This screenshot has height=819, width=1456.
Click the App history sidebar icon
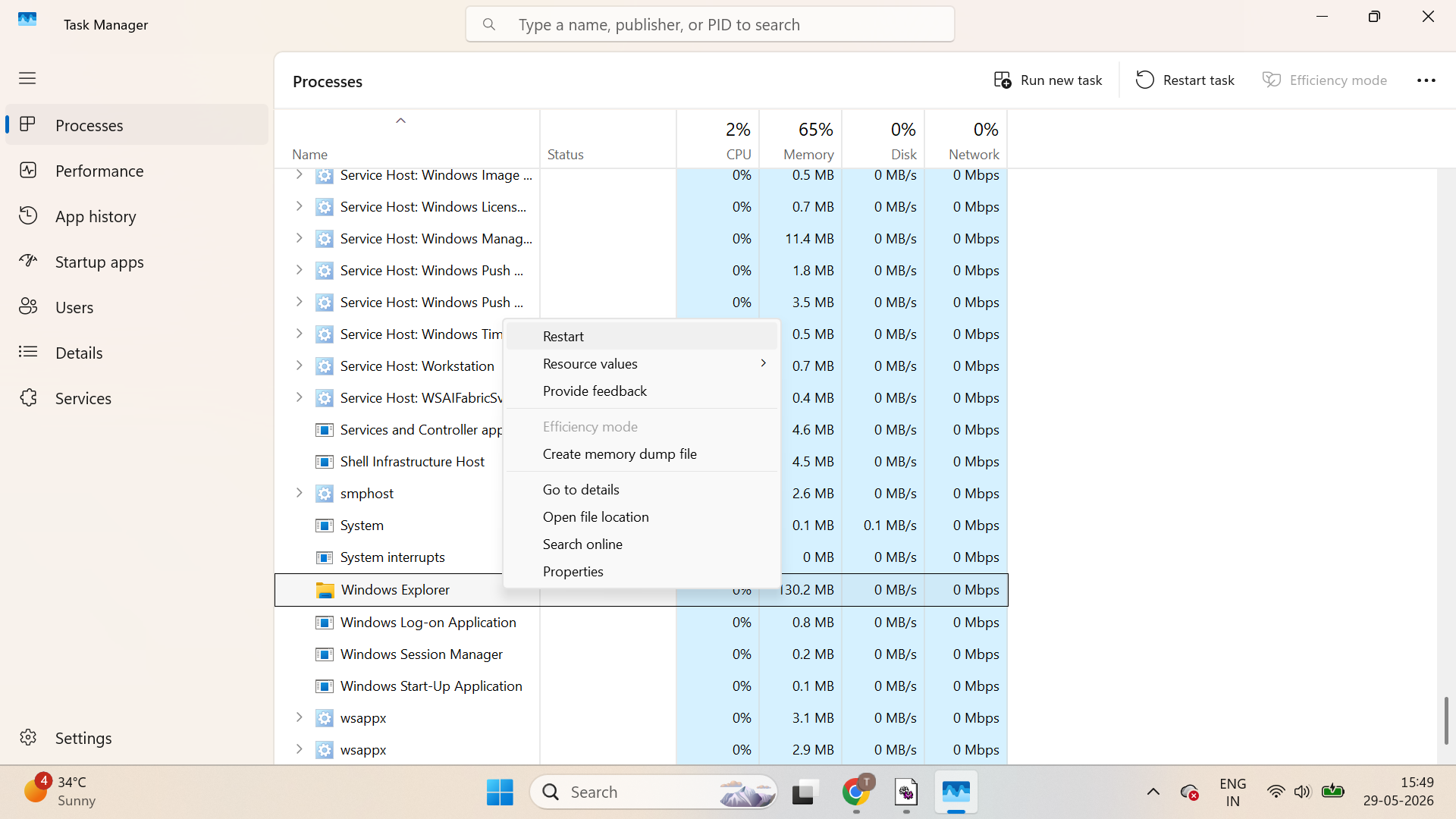(x=28, y=215)
